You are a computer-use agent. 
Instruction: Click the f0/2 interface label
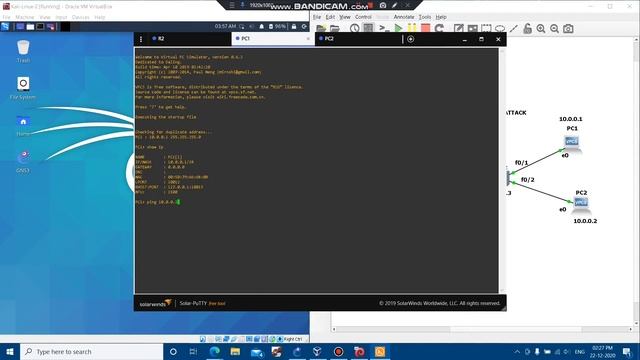click(527, 180)
